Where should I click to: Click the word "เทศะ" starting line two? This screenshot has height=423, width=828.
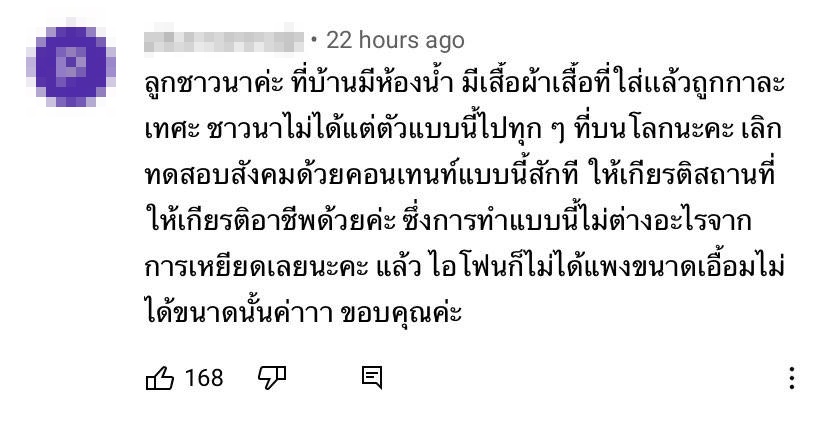pos(172,131)
